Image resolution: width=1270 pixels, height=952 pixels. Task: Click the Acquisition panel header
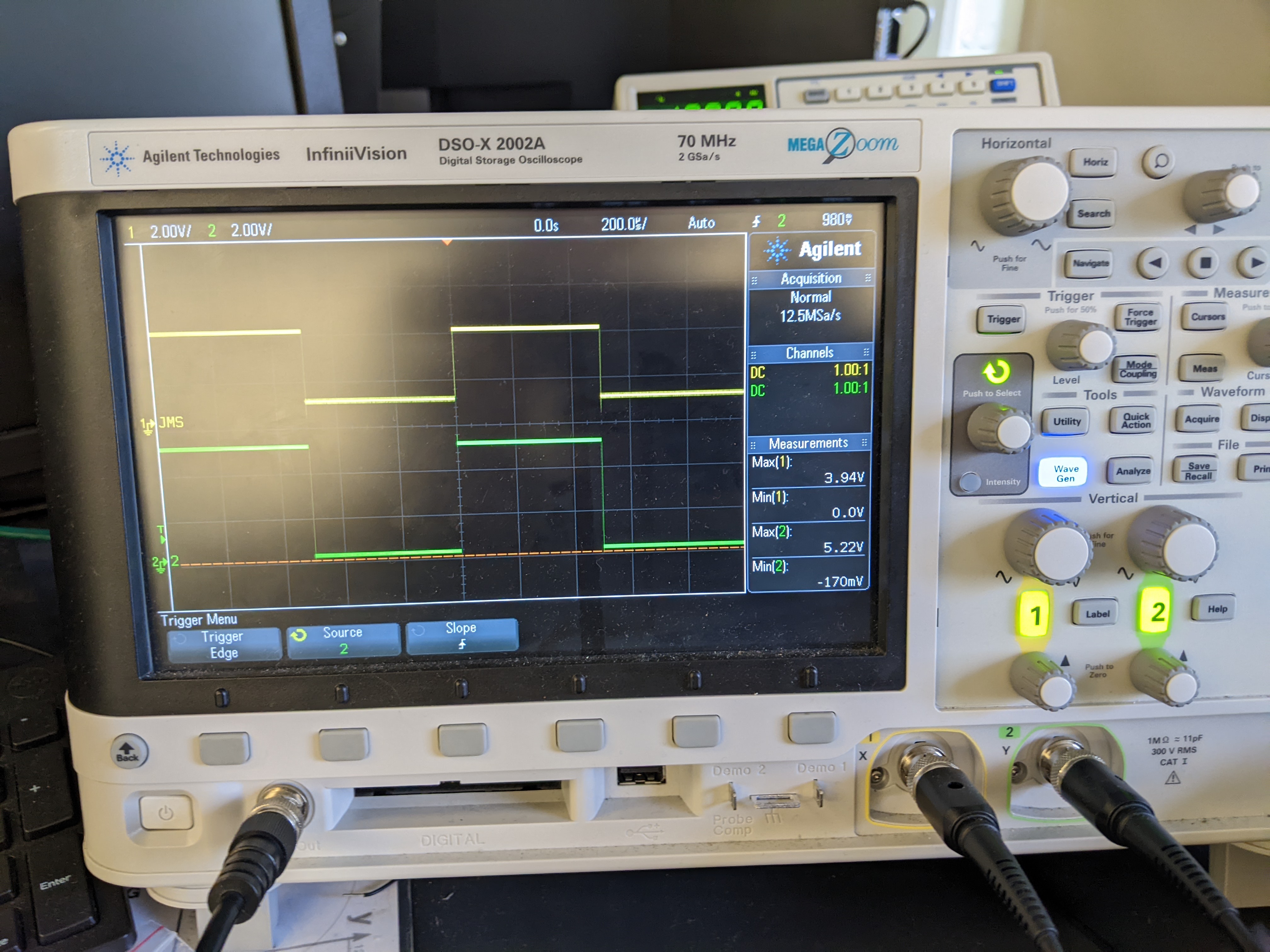[811, 278]
